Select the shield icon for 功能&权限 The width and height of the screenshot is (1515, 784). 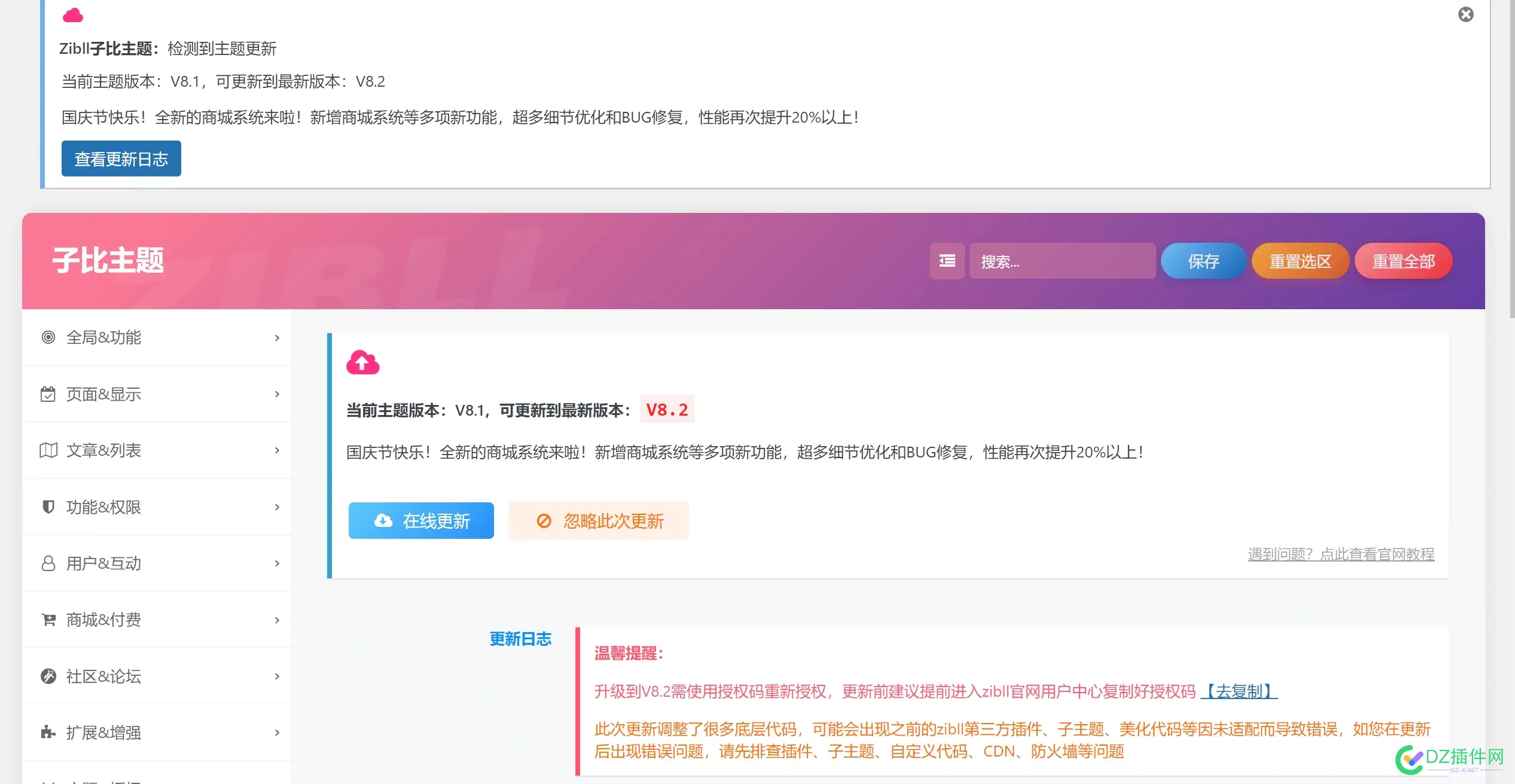click(x=48, y=507)
